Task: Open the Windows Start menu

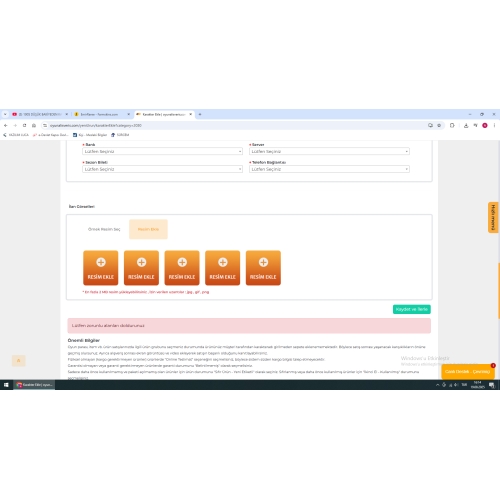Action: click(x=6, y=385)
